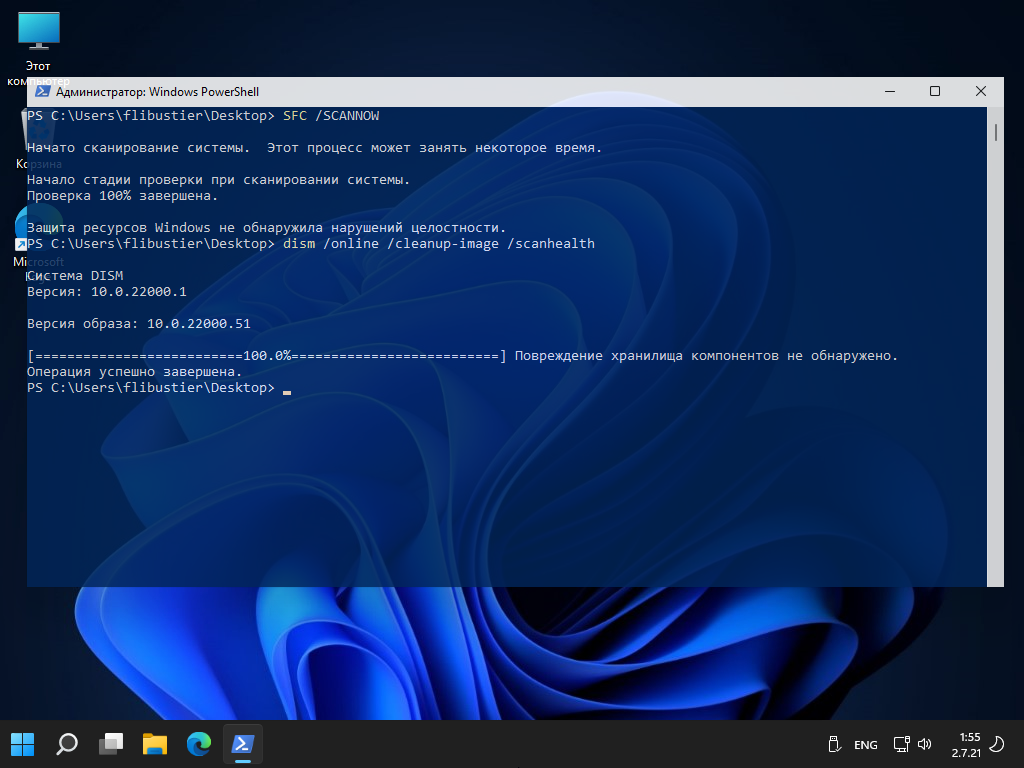Viewport: 1024px width, 768px height.
Task: Open the Windows Start menu
Action: pos(22,744)
